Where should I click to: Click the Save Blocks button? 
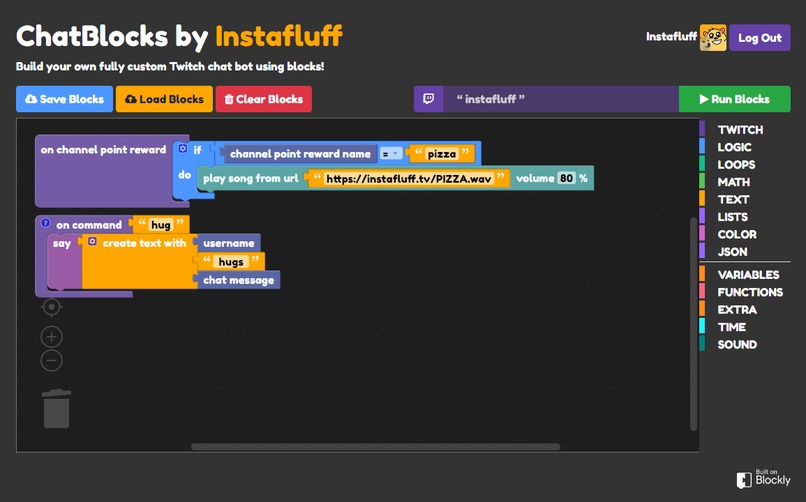click(x=64, y=99)
